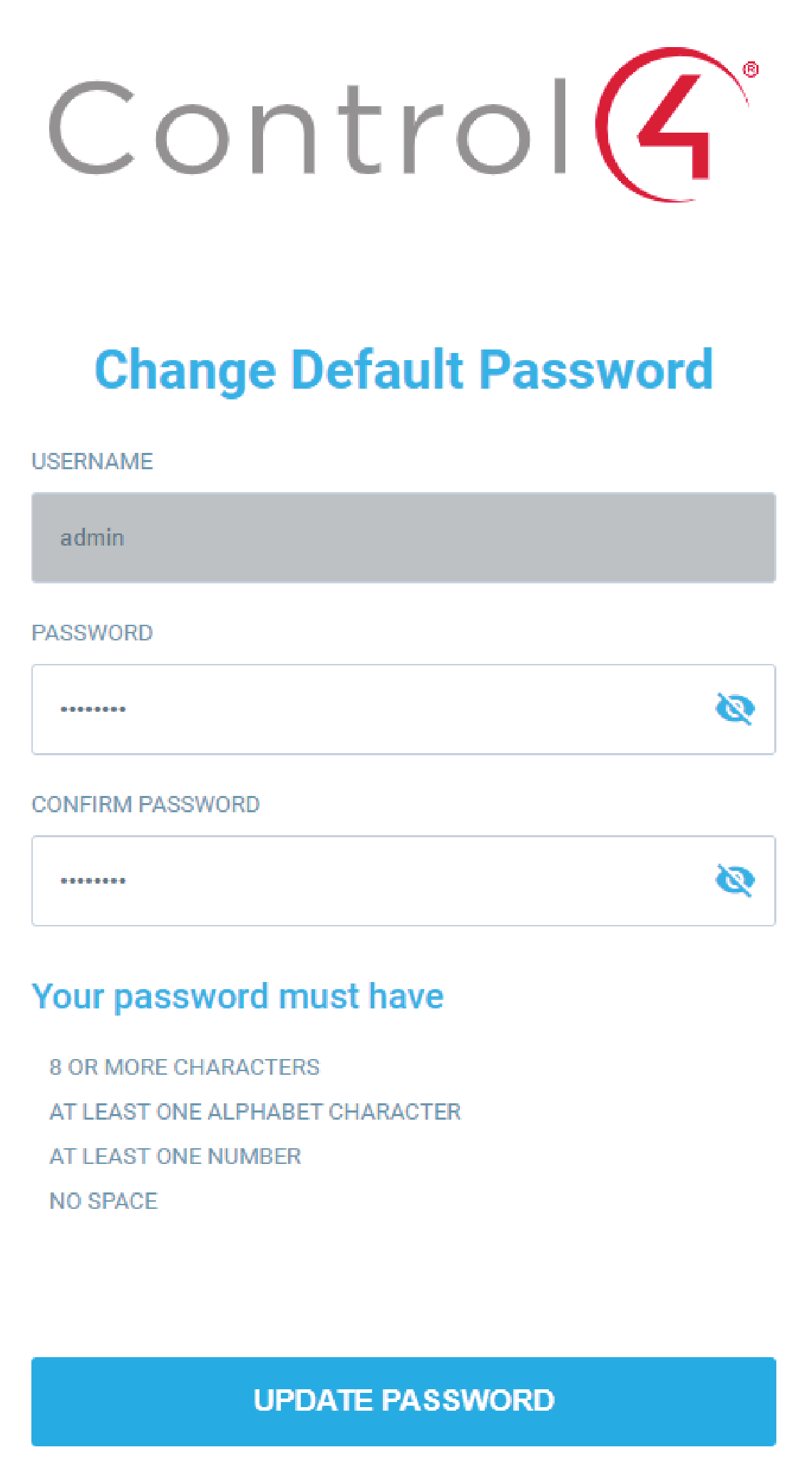
Task: Select the AT LEAST ONE NUMBER requirement
Action: pos(175,1156)
